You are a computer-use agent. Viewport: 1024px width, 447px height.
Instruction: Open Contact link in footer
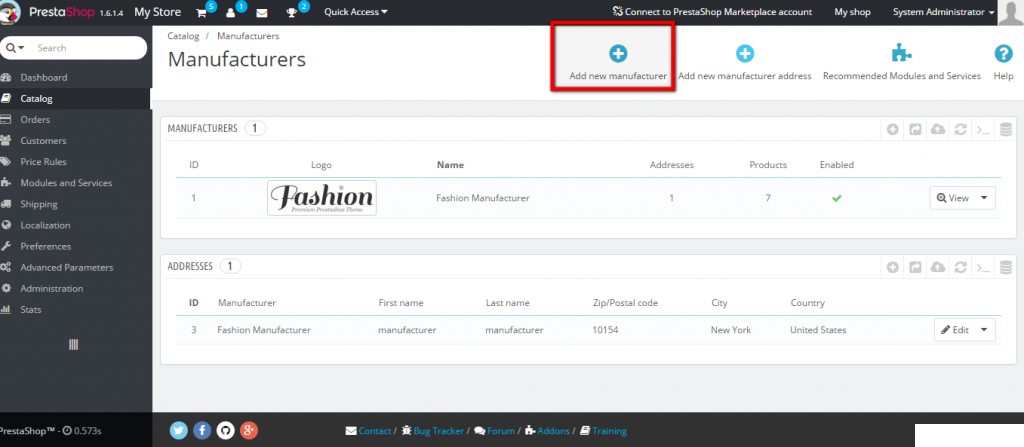369,431
